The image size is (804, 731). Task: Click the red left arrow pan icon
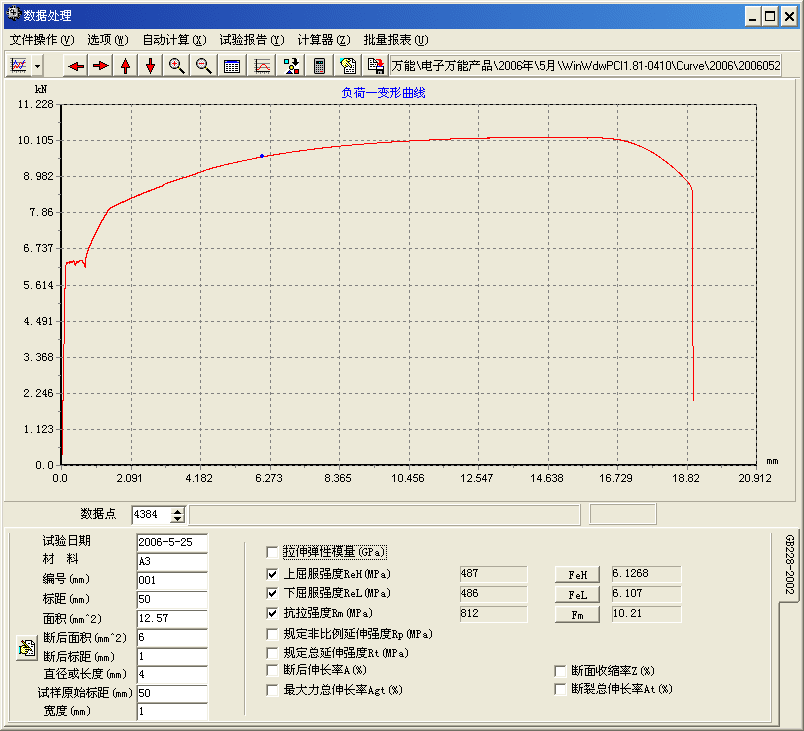pos(76,66)
